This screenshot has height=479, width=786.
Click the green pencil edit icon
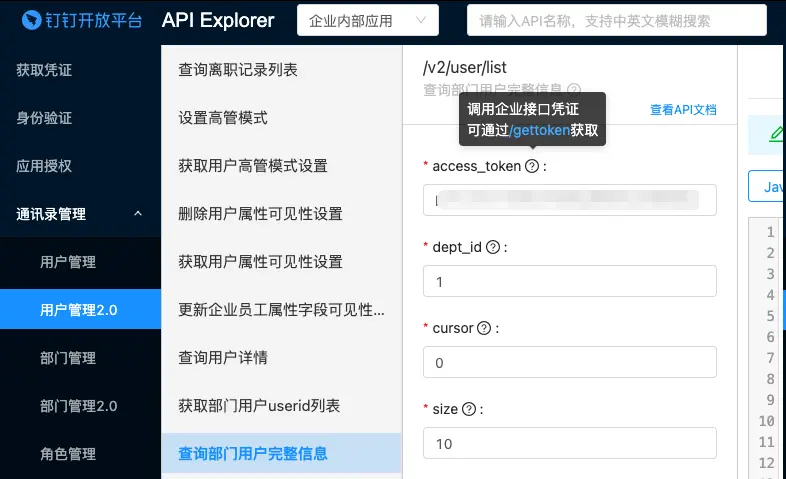[x=776, y=134]
